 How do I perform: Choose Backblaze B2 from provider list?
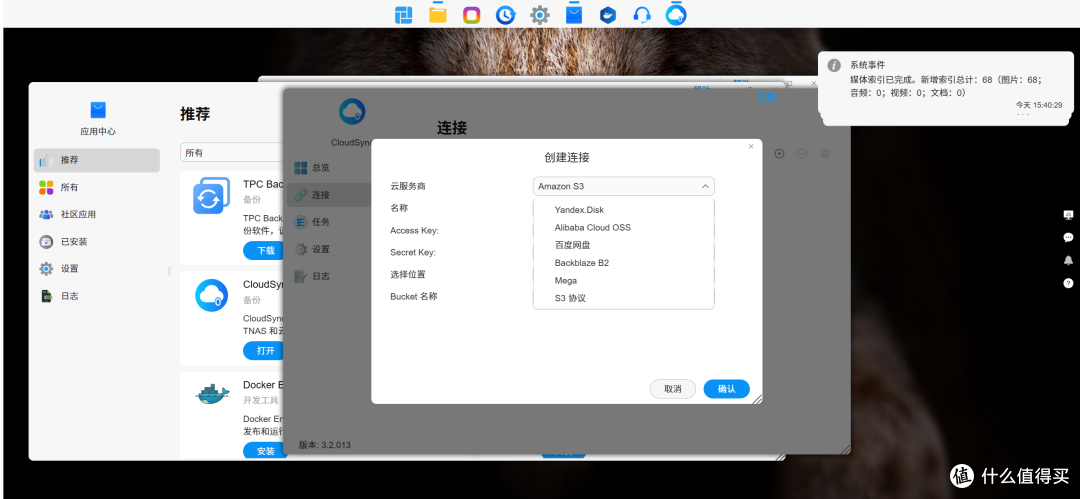pyautogui.click(x=623, y=263)
